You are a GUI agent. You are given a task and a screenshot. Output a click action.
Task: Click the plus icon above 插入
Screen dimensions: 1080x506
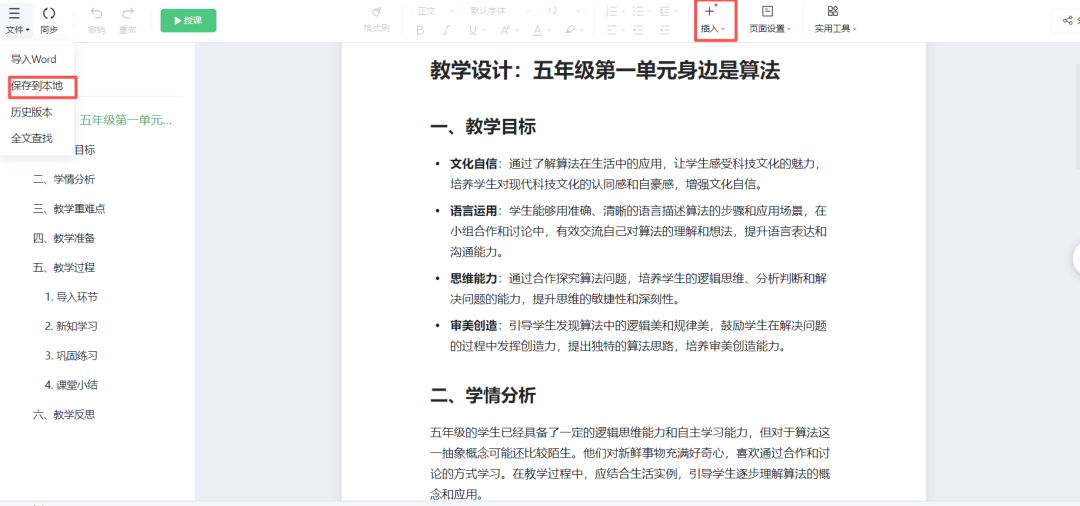click(710, 11)
